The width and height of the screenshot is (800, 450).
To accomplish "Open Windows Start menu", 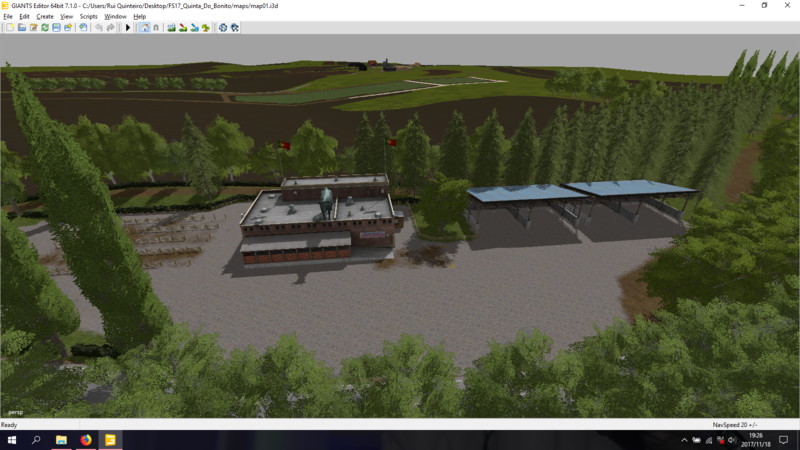I will (x=10, y=440).
